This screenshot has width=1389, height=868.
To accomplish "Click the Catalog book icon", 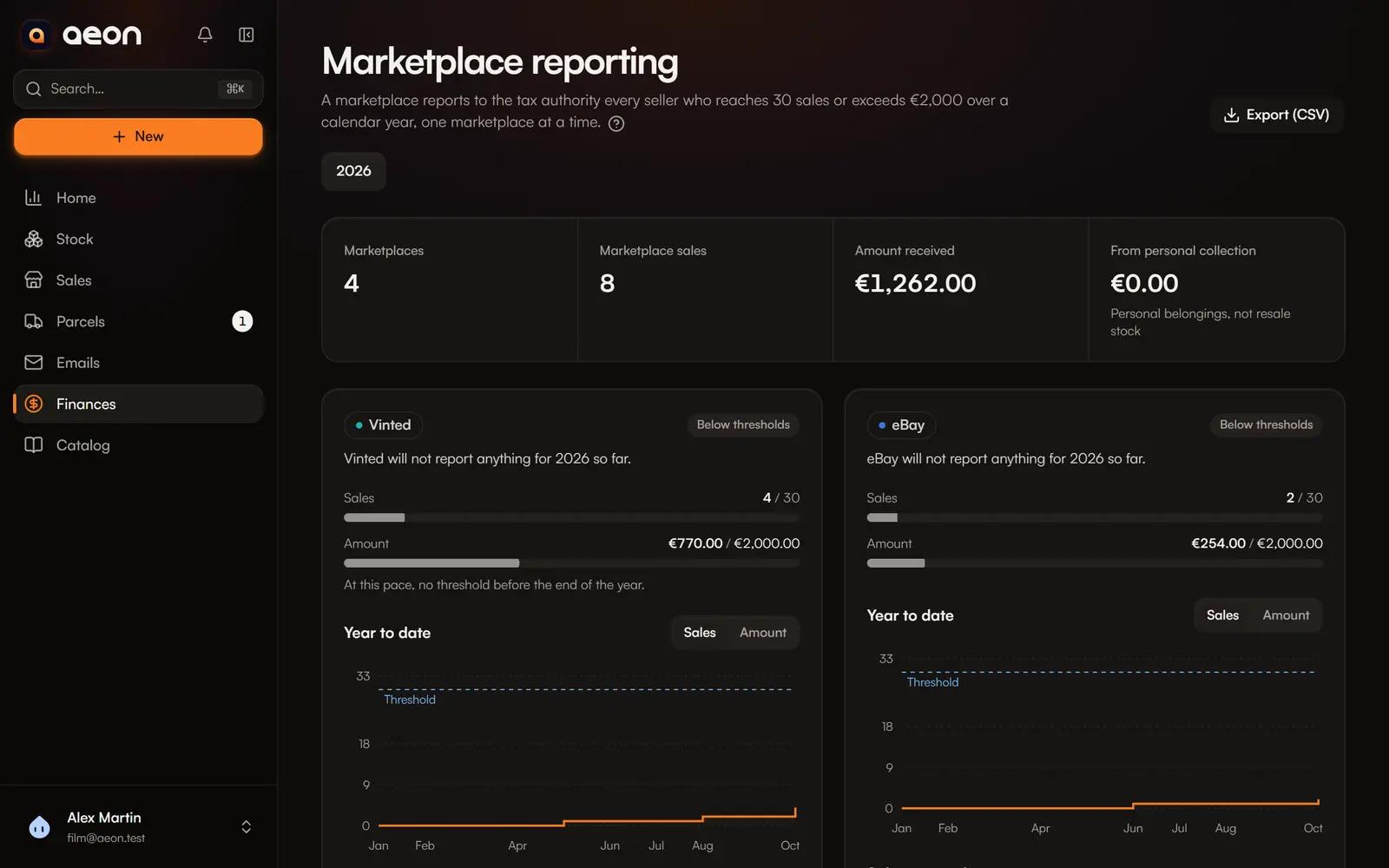I will [x=34, y=445].
